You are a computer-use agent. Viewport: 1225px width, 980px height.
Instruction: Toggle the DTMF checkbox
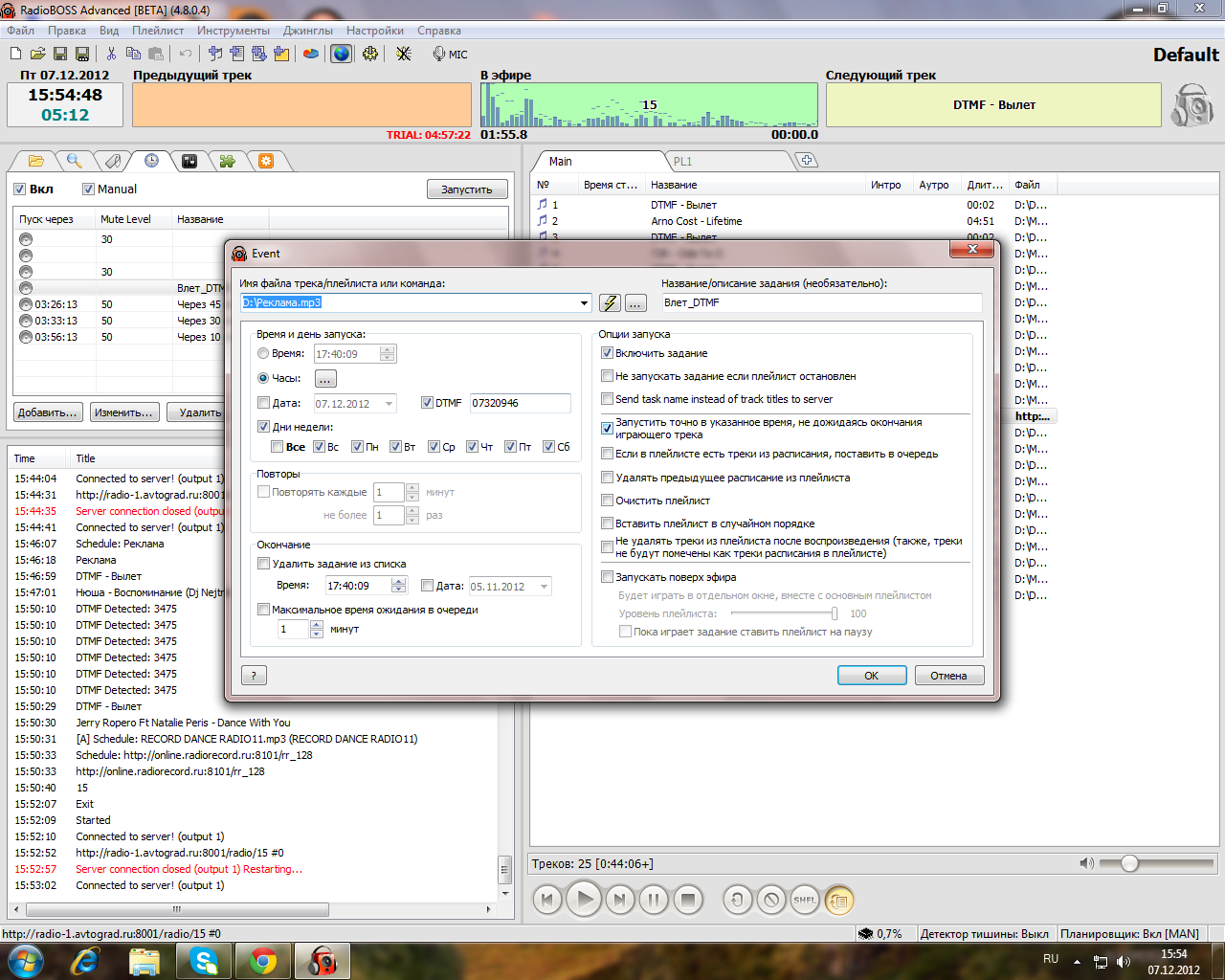click(427, 403)
